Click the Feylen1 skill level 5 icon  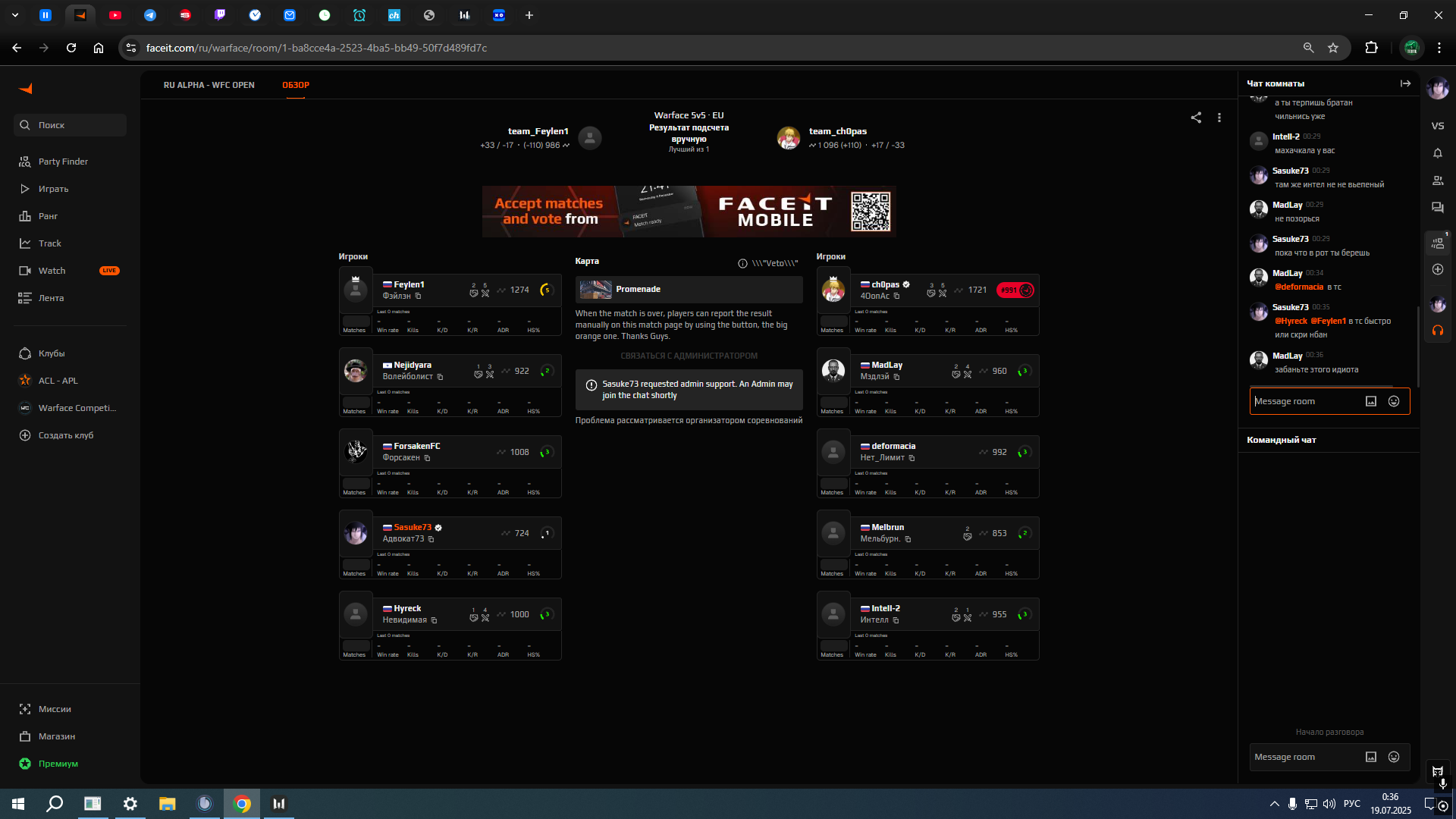(546, 290)
